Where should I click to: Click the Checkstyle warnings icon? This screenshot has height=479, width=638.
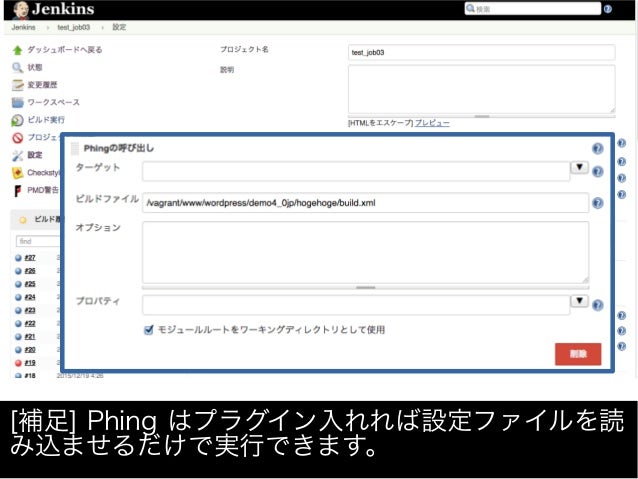[17, 173]
